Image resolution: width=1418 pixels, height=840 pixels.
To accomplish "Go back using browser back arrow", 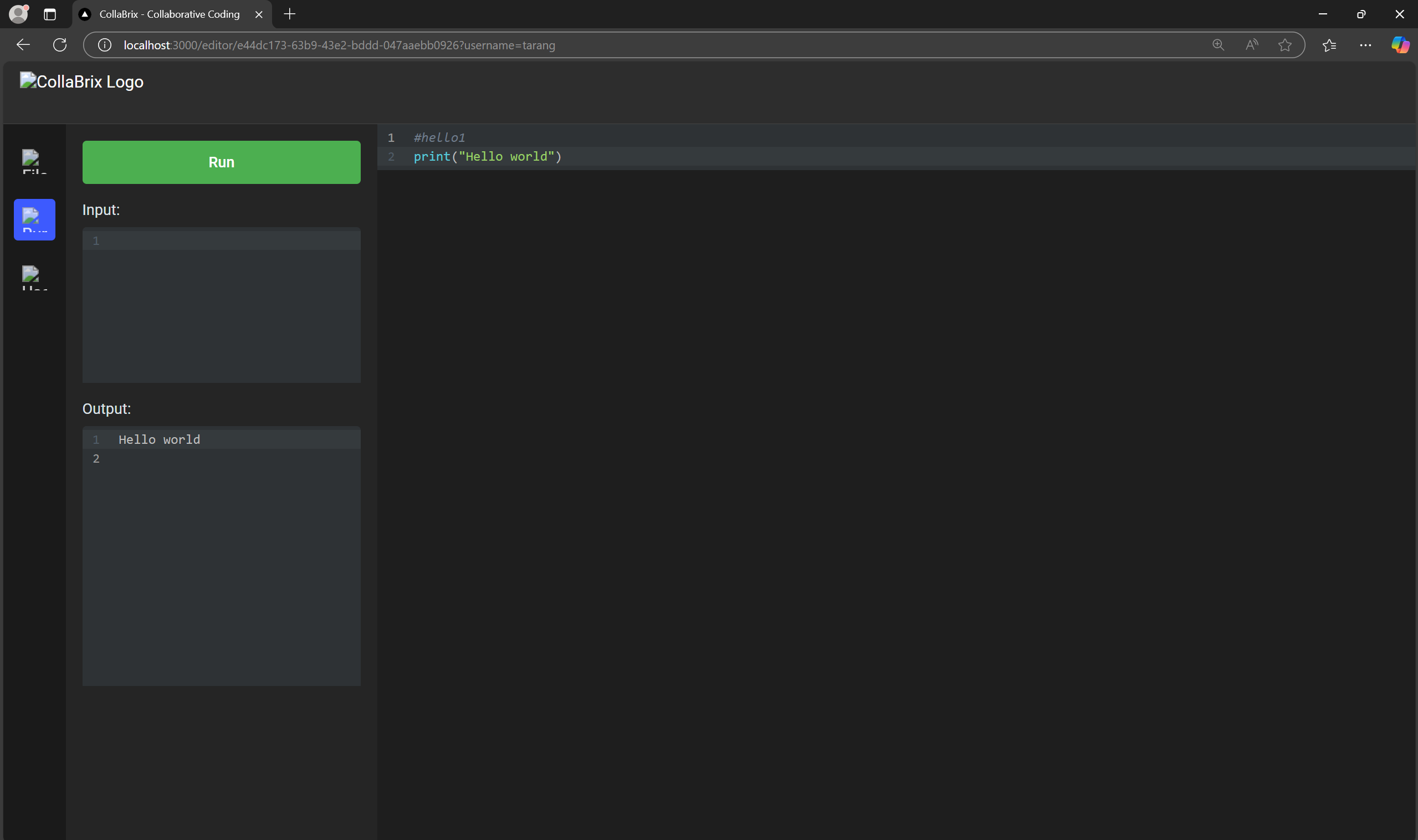I will (x=23, y=45).
